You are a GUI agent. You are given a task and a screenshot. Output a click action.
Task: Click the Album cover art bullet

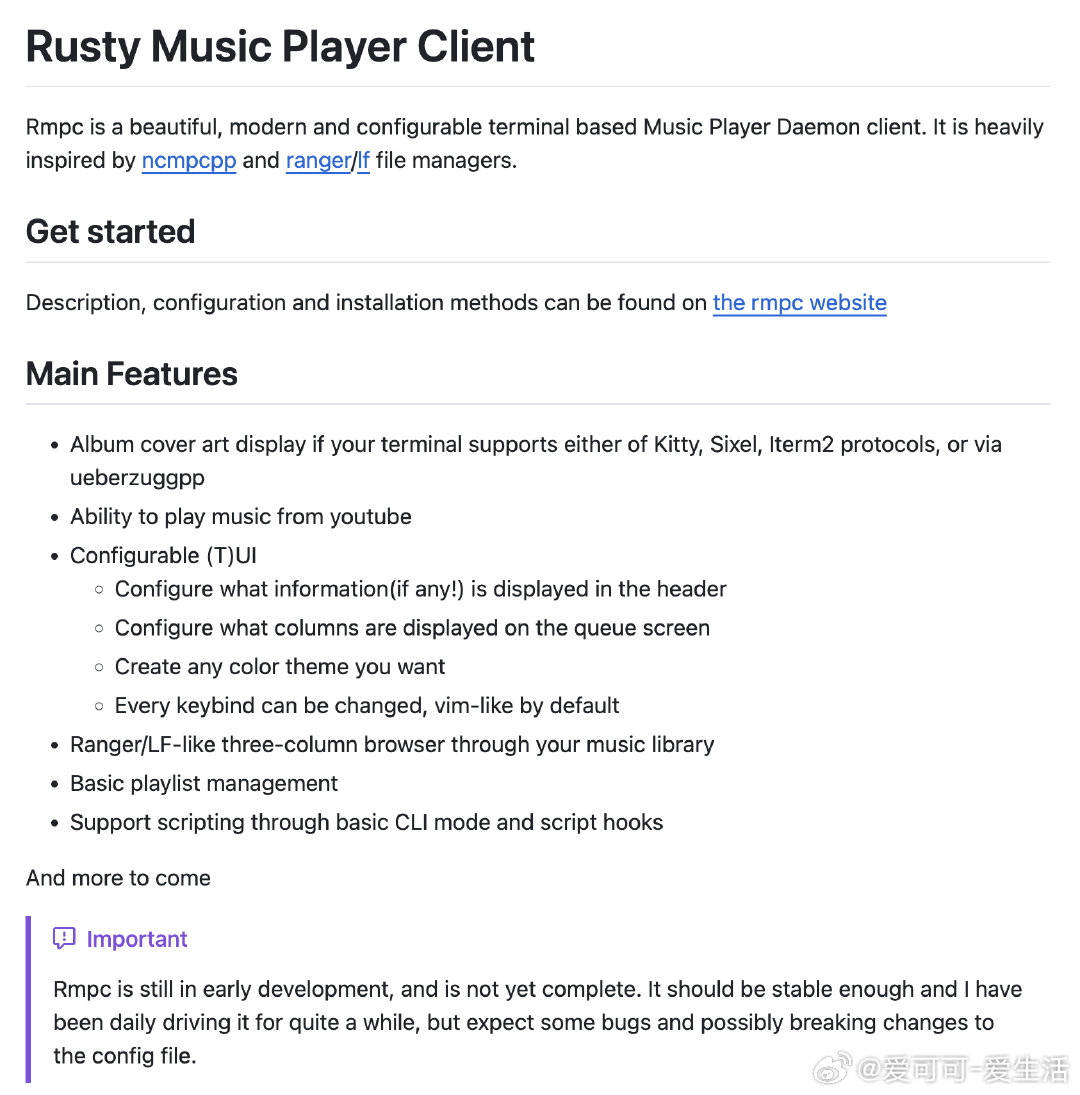point(535,445)
